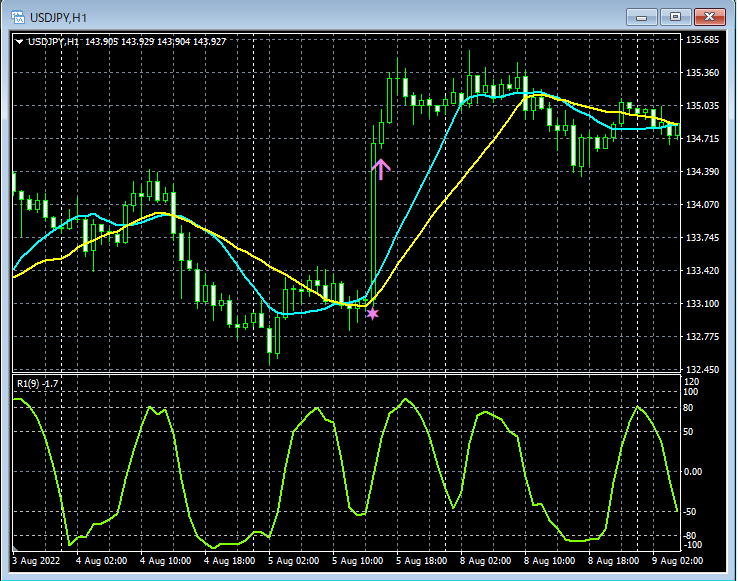Click the 8 Aug 18:00 time label
This screenshot has height=581, width=738.
point(613,561)
